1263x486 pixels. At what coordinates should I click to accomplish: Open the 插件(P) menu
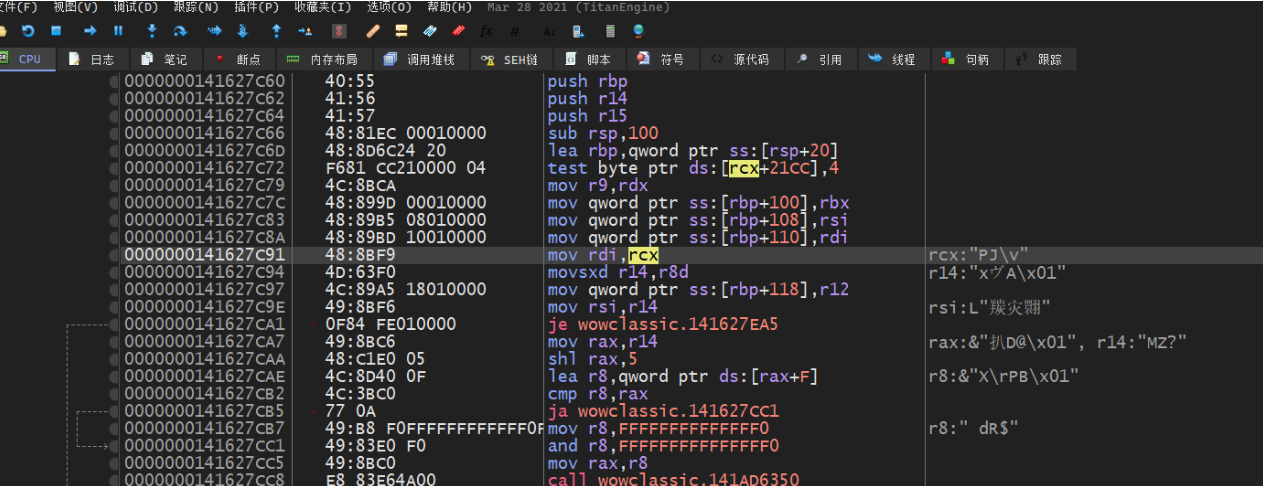click(x=256, y=7)
